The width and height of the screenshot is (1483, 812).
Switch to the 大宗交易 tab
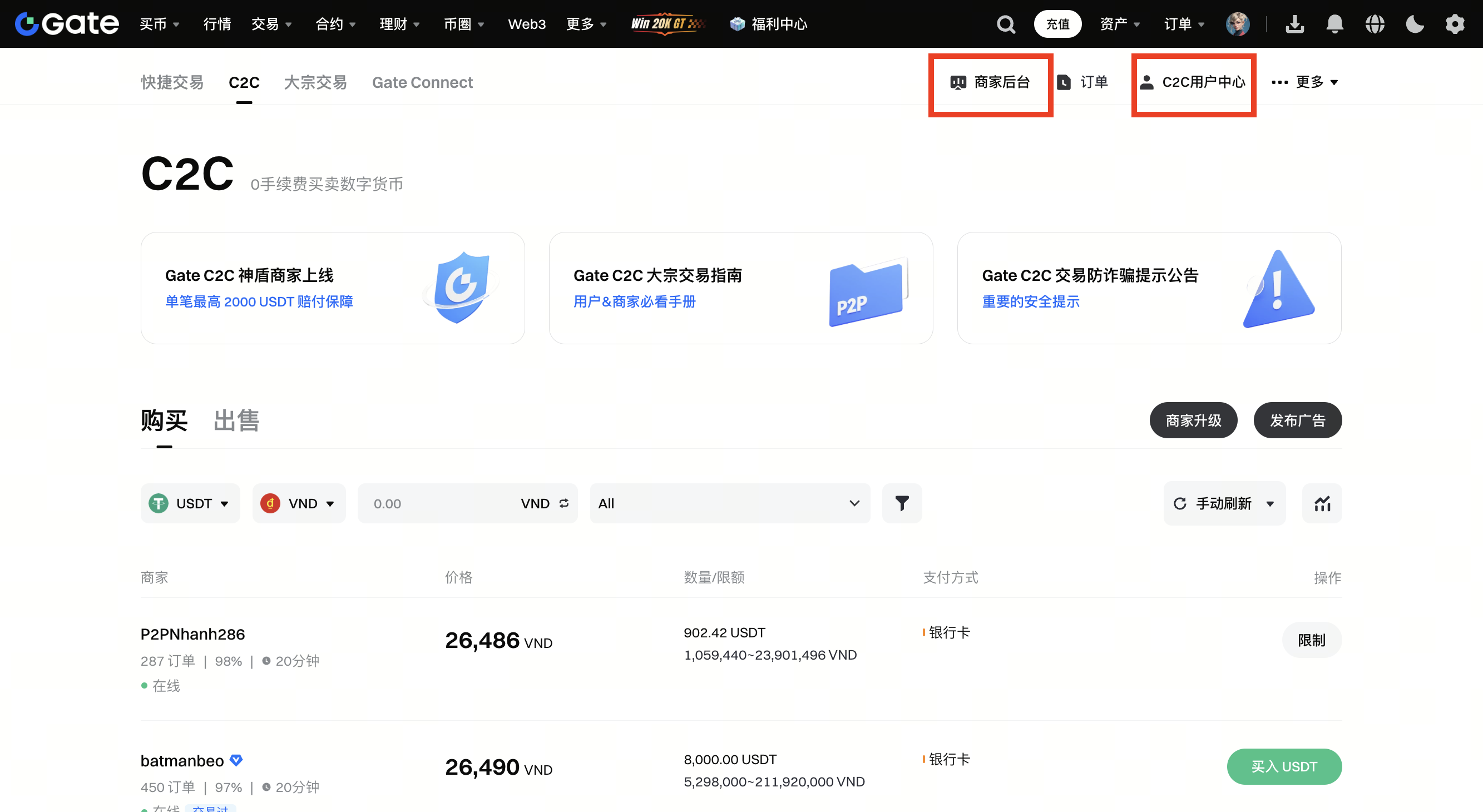[x=315, y=82]
